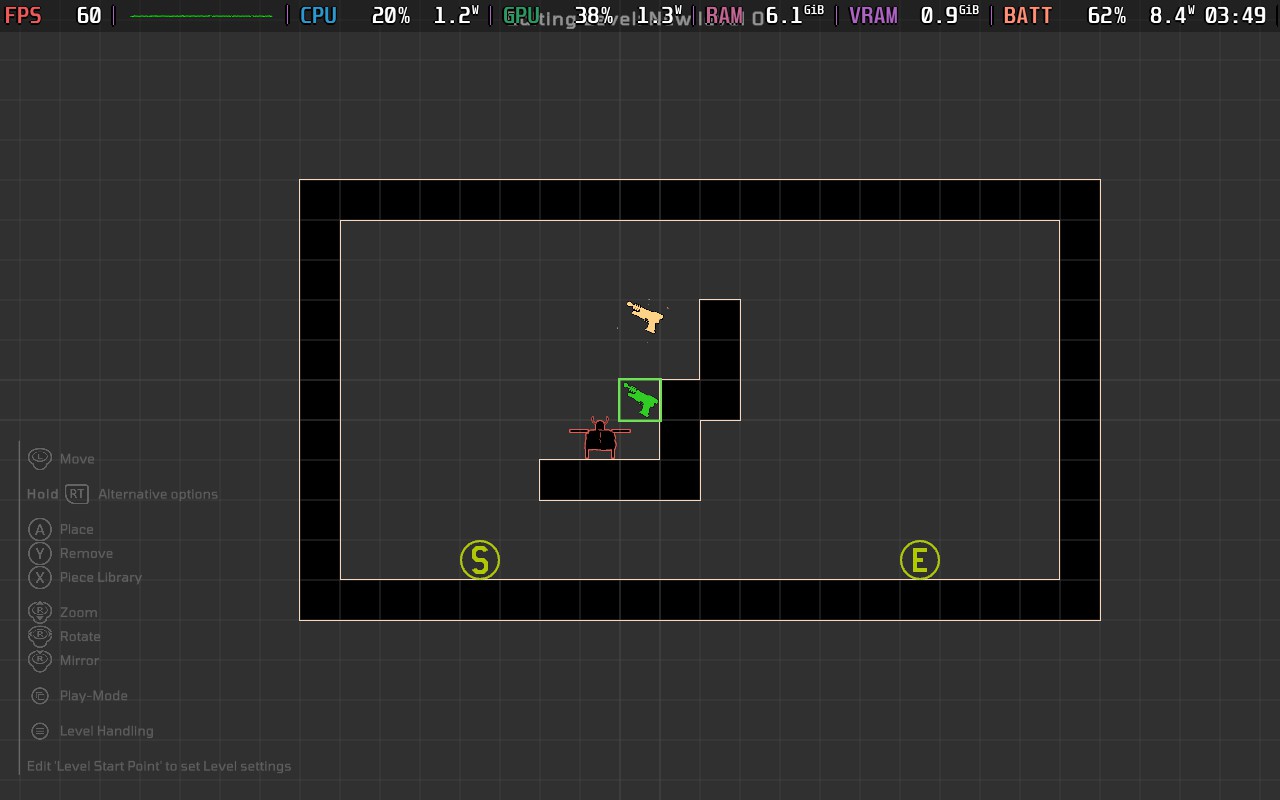
Task: Click the Zoom control icon
Action: pyautogui.click(x=40, y=612)
